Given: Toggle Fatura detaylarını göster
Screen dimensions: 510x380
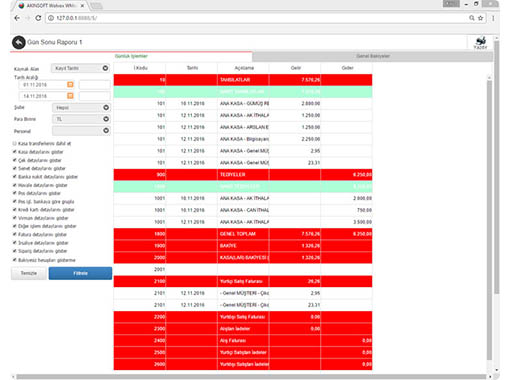Looking at the screenshot, I should [x=14, y=234].
